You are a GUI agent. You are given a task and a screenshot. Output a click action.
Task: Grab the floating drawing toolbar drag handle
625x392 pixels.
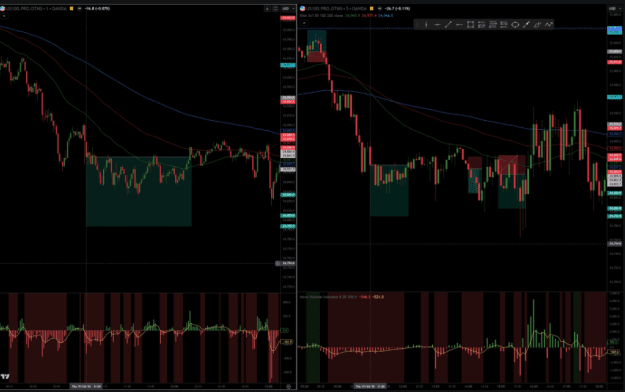pyautogui.click(x=417, y=25)
